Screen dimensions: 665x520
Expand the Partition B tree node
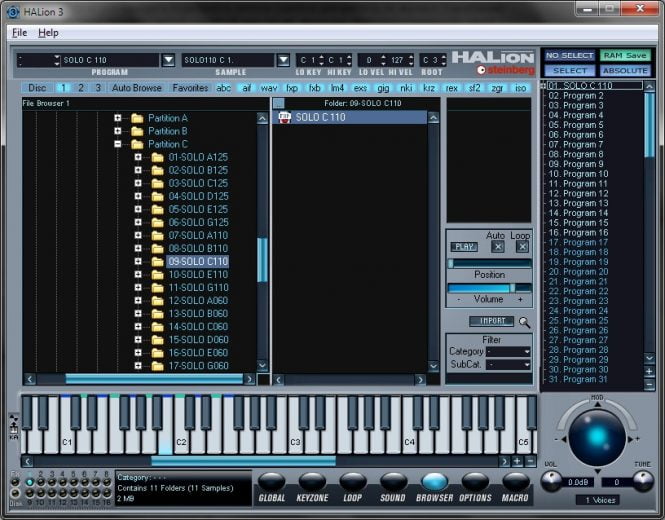[117, 131]
